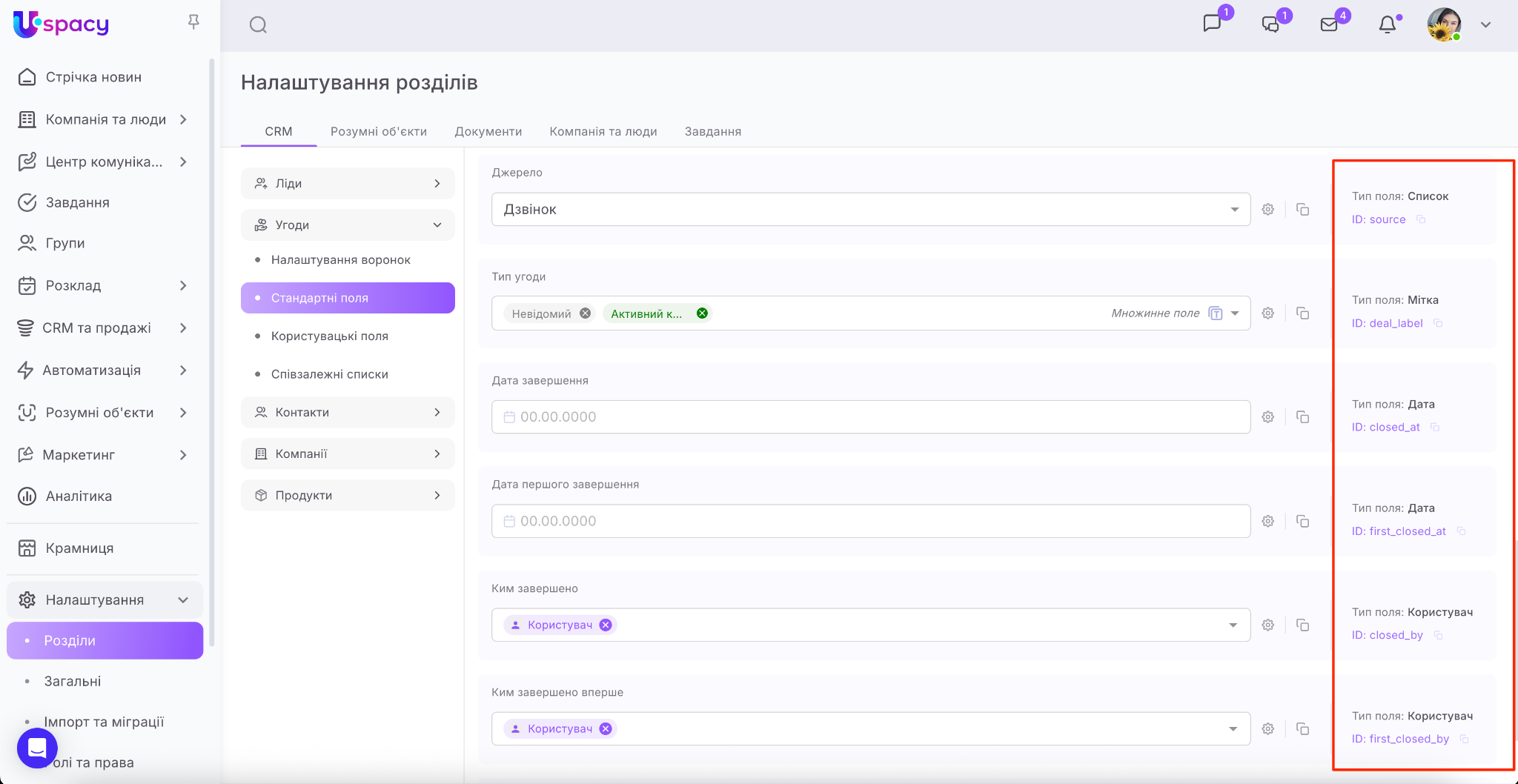Copy ID source with copy icon
The image size is (1518, 784).
tap(1421, 219)
